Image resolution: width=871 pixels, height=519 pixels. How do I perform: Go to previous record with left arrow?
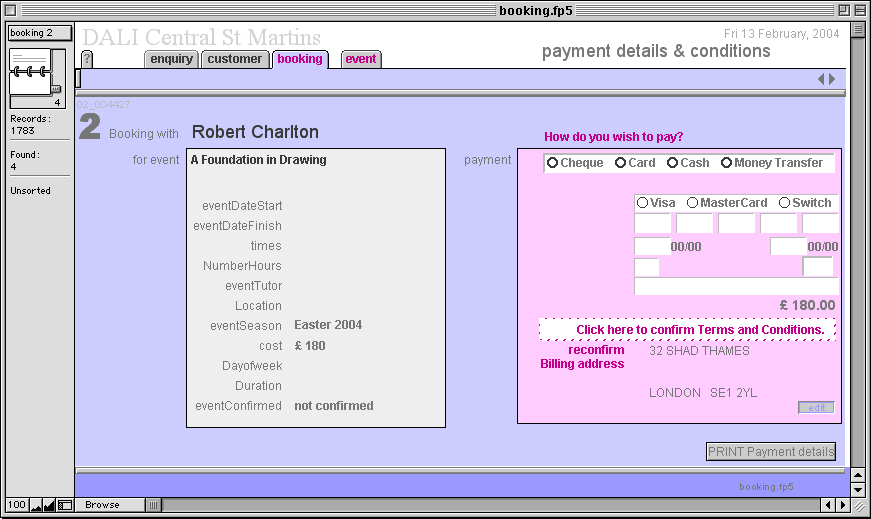click(821, 79)
